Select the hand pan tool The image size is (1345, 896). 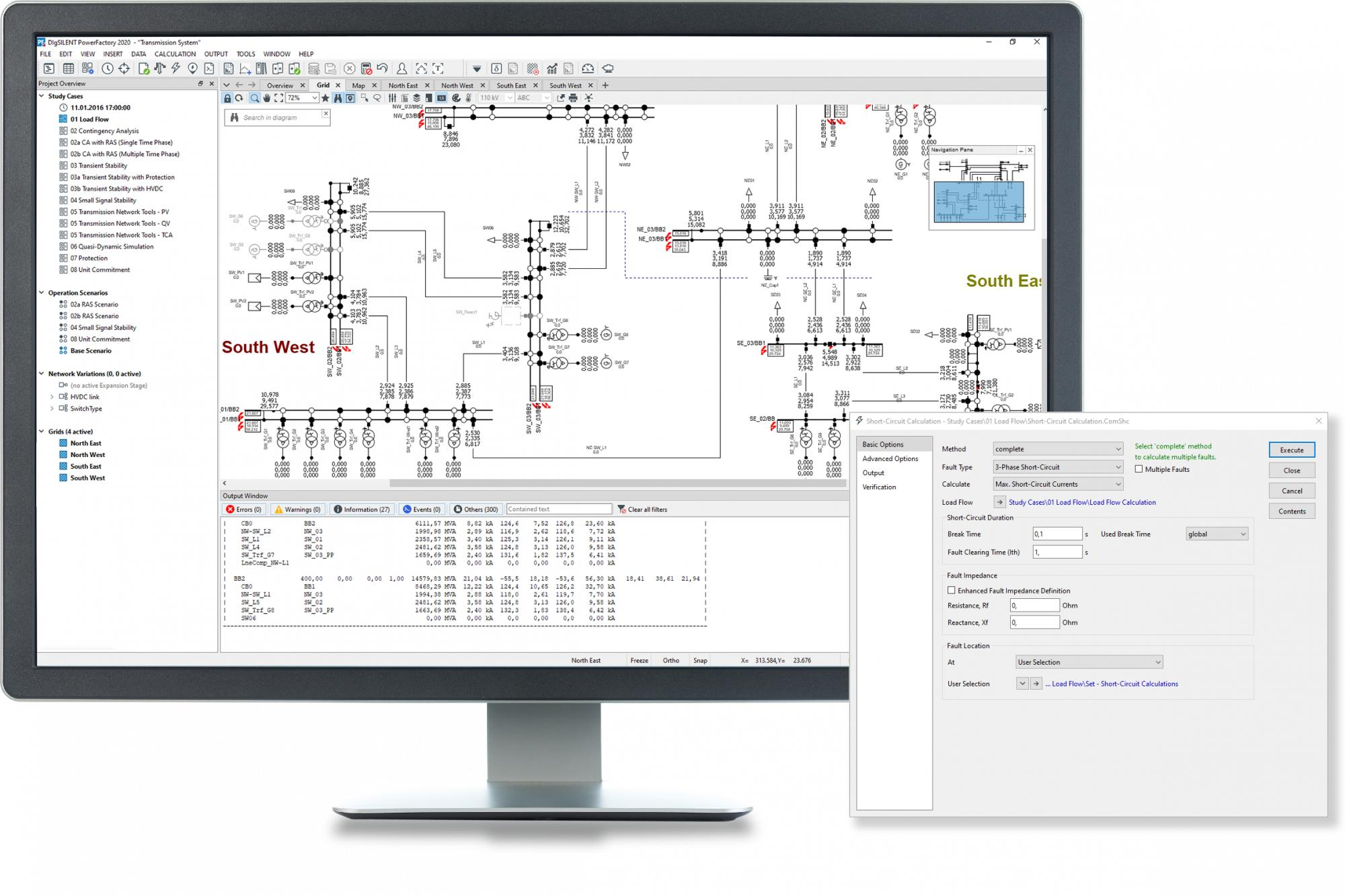pyautogui.click(x=266, y=98)
